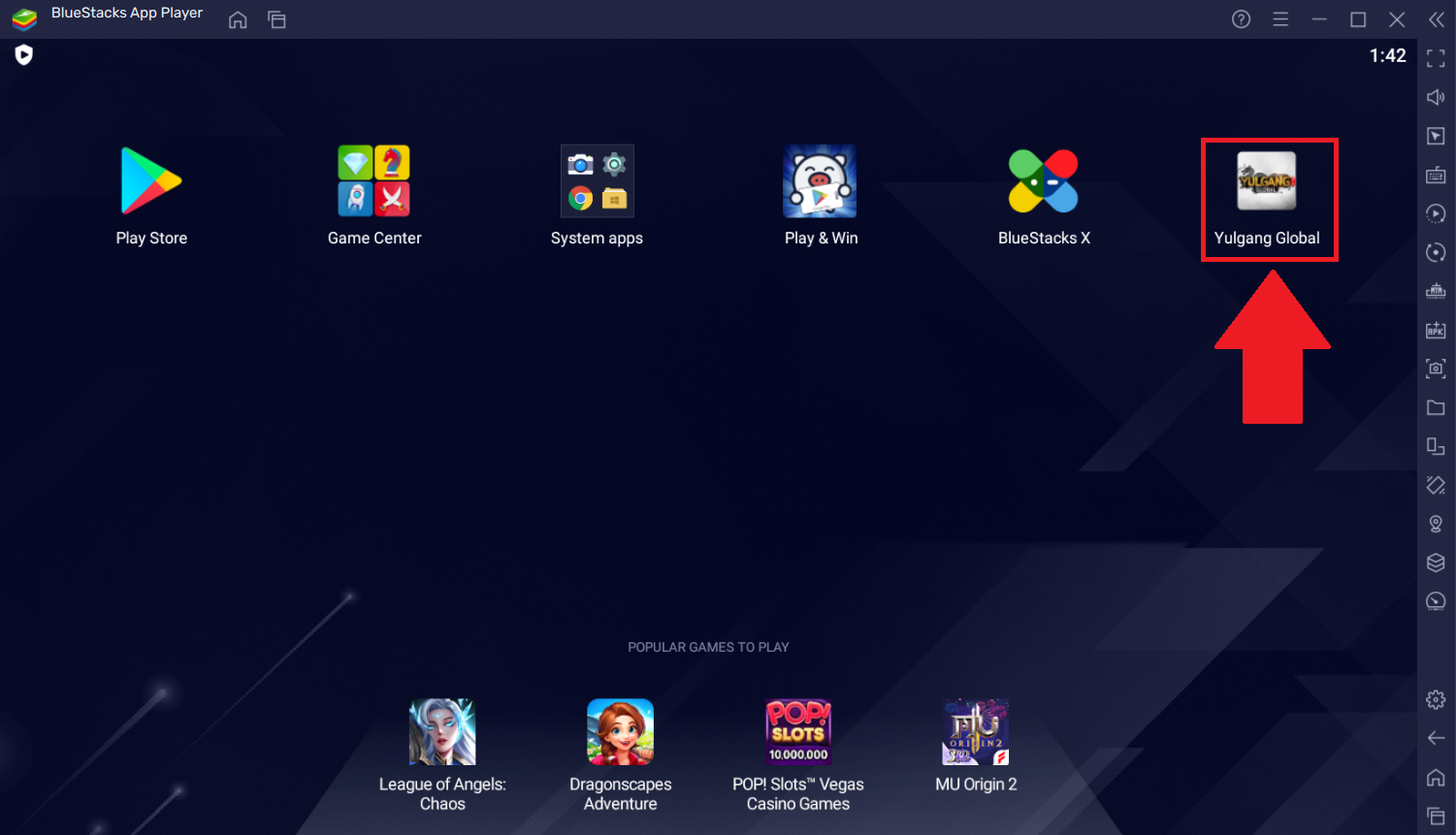1456x835 pixels.
Task: Toggle cursor lock icon in sidebar
Action: tap(1437, 136)
